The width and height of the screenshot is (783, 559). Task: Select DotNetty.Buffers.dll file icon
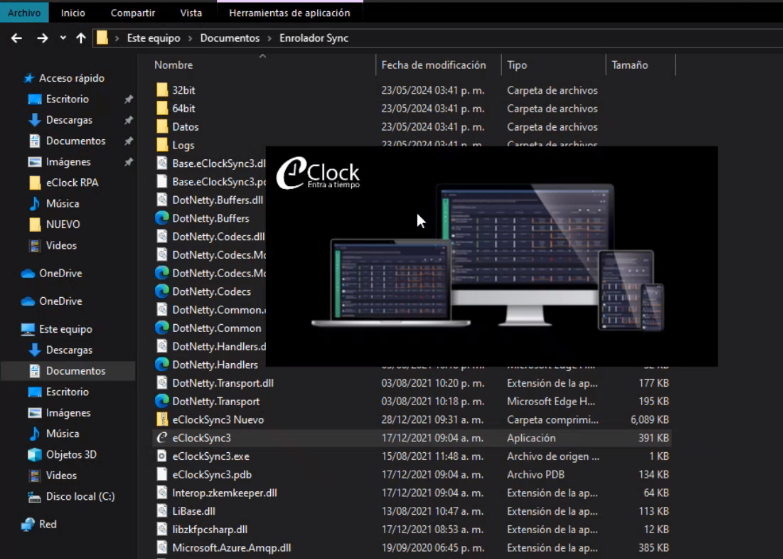(x=162, y=200)
